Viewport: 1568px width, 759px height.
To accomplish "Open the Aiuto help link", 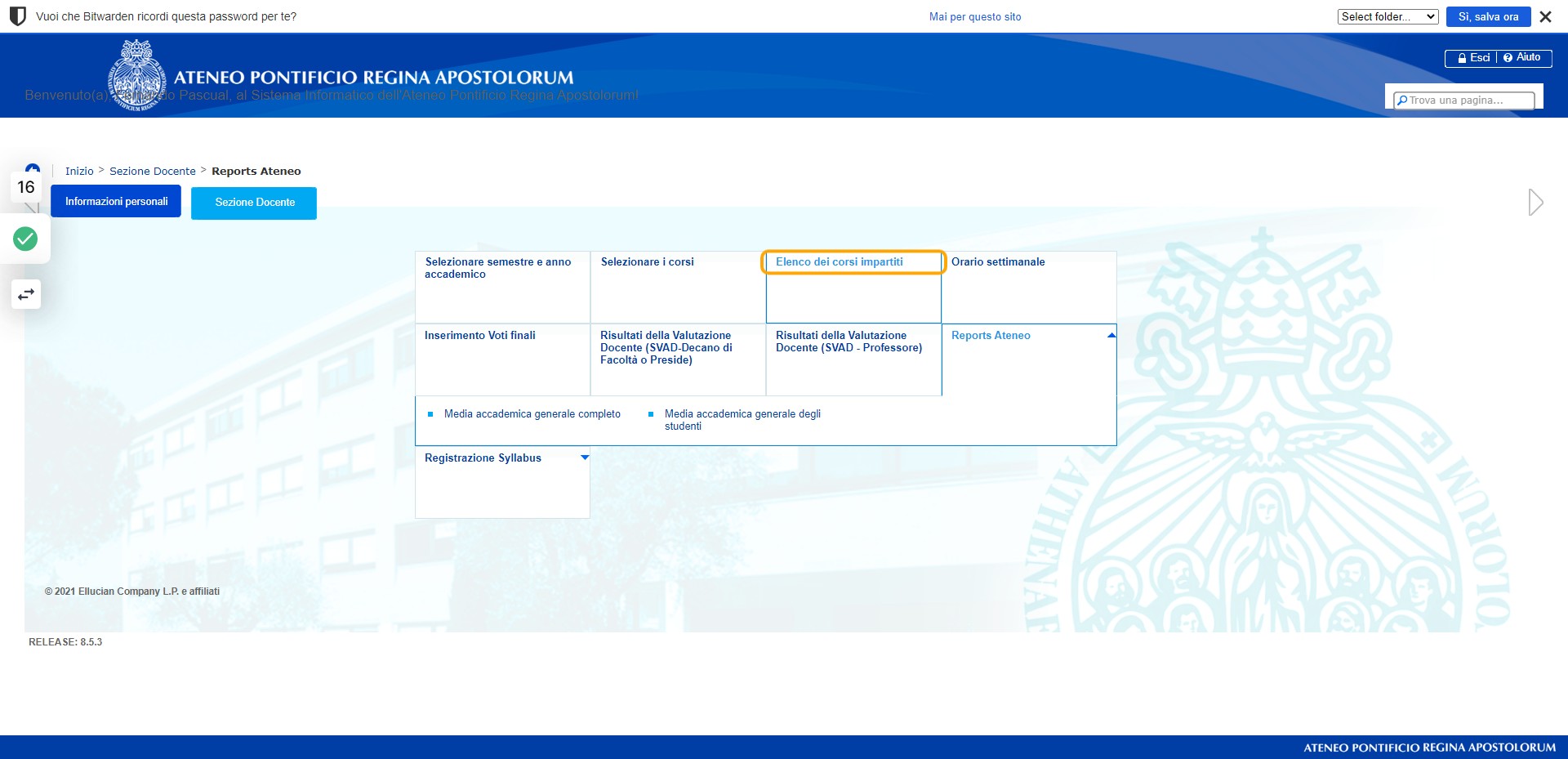I will (x=1522, y=57).
